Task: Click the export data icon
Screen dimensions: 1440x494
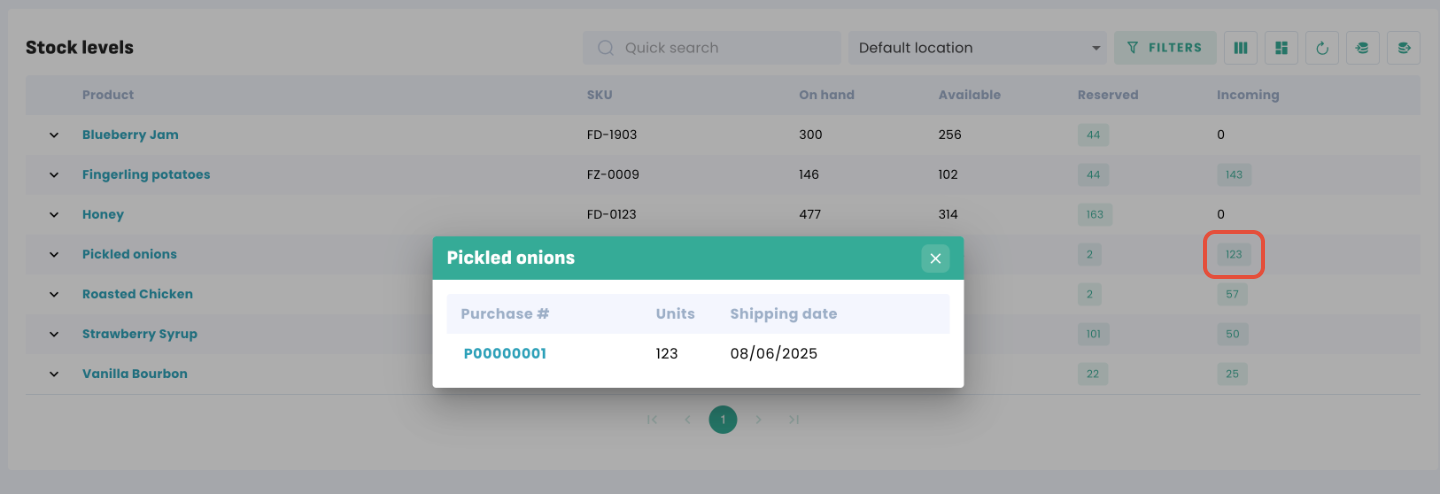Action: (1404, 47)
